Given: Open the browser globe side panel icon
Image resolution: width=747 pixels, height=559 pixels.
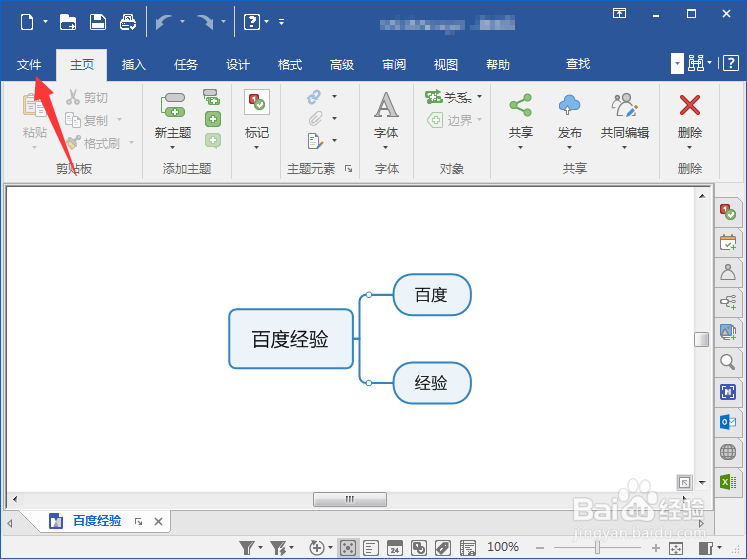Looking at the screenshot, I should 727,452.
